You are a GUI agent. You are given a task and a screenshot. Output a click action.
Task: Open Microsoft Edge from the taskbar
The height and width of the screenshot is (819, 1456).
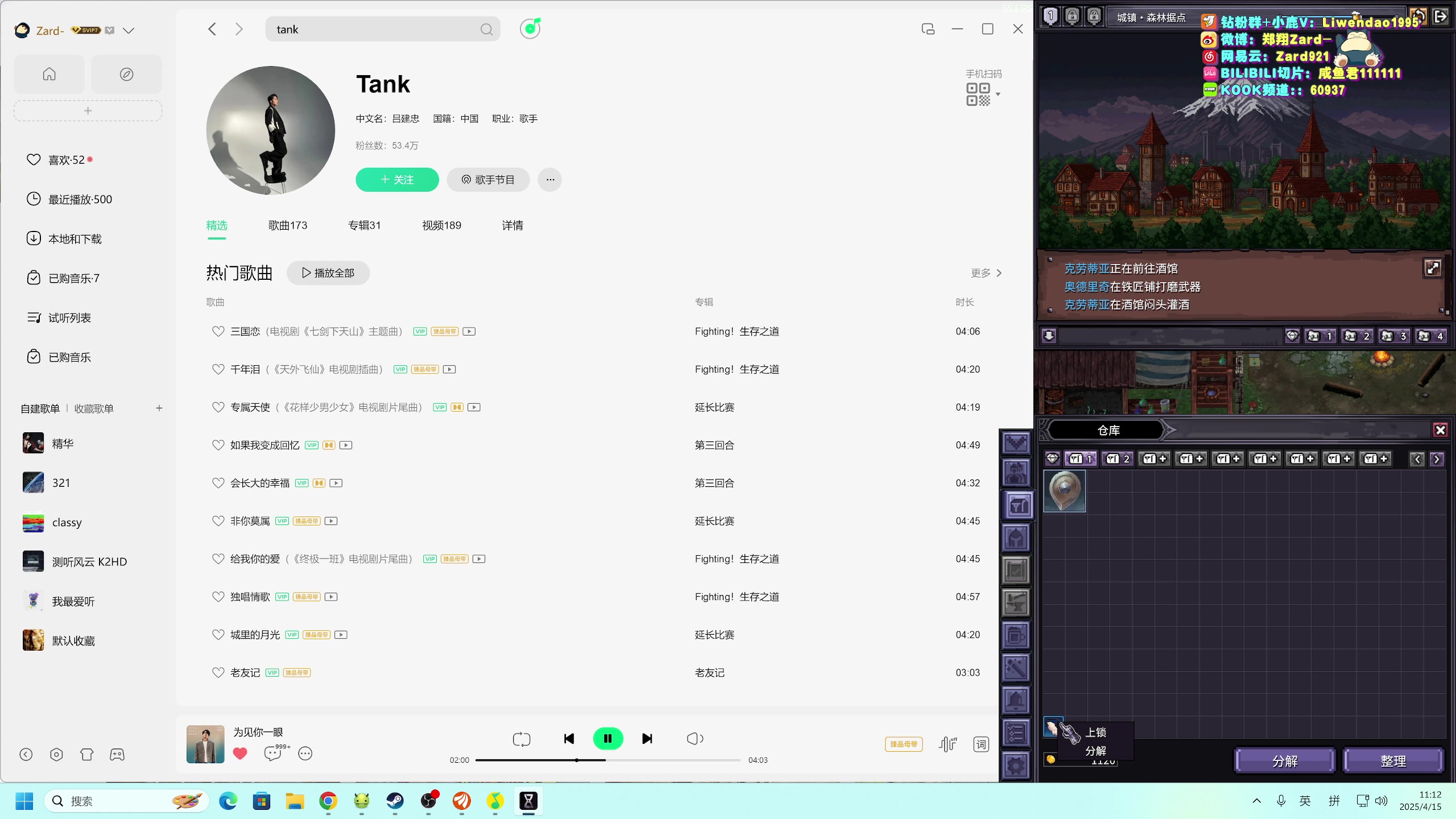pyautogui.click(x=228, y=801)
